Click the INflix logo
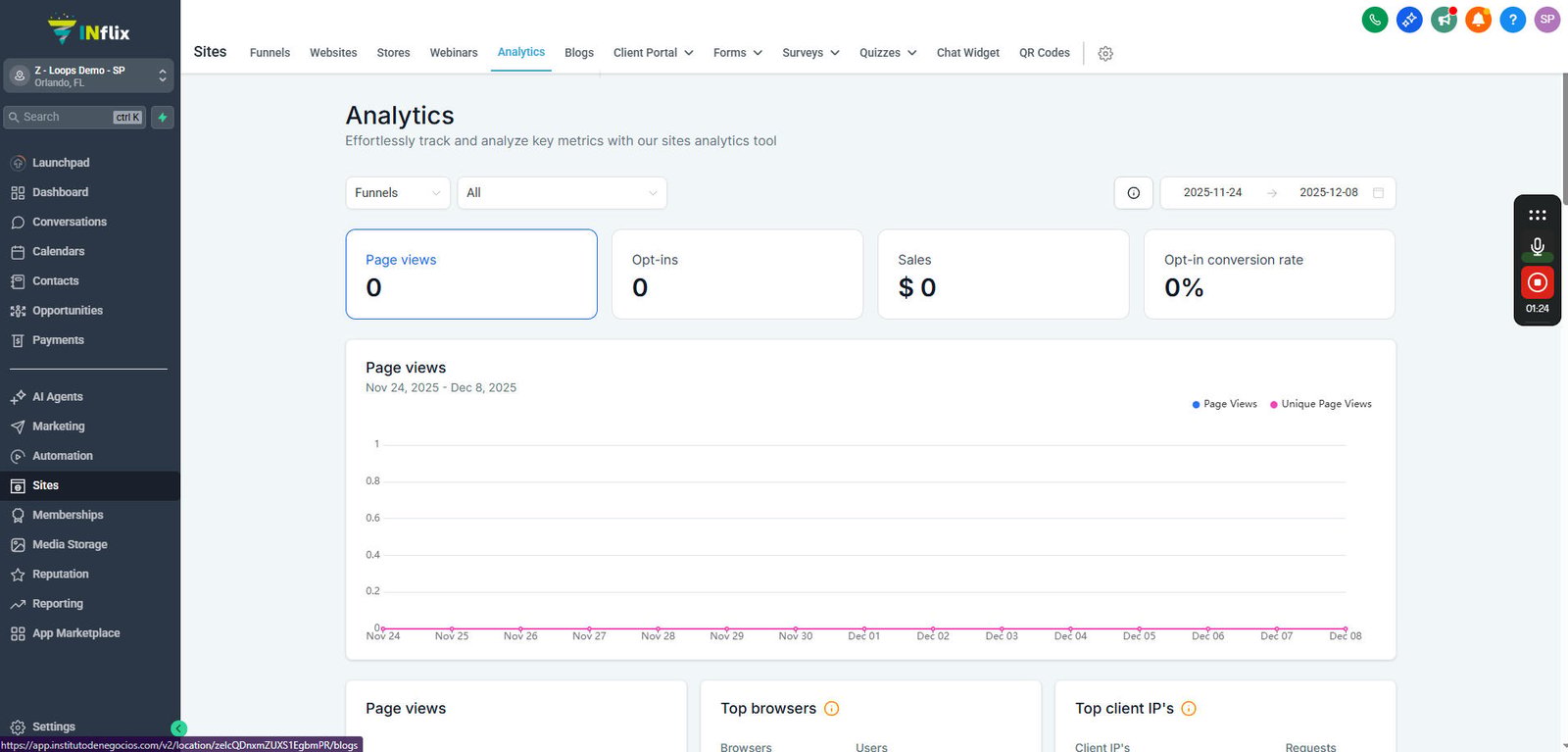The height and width of the screenshot is (752, 1568). 89,30
